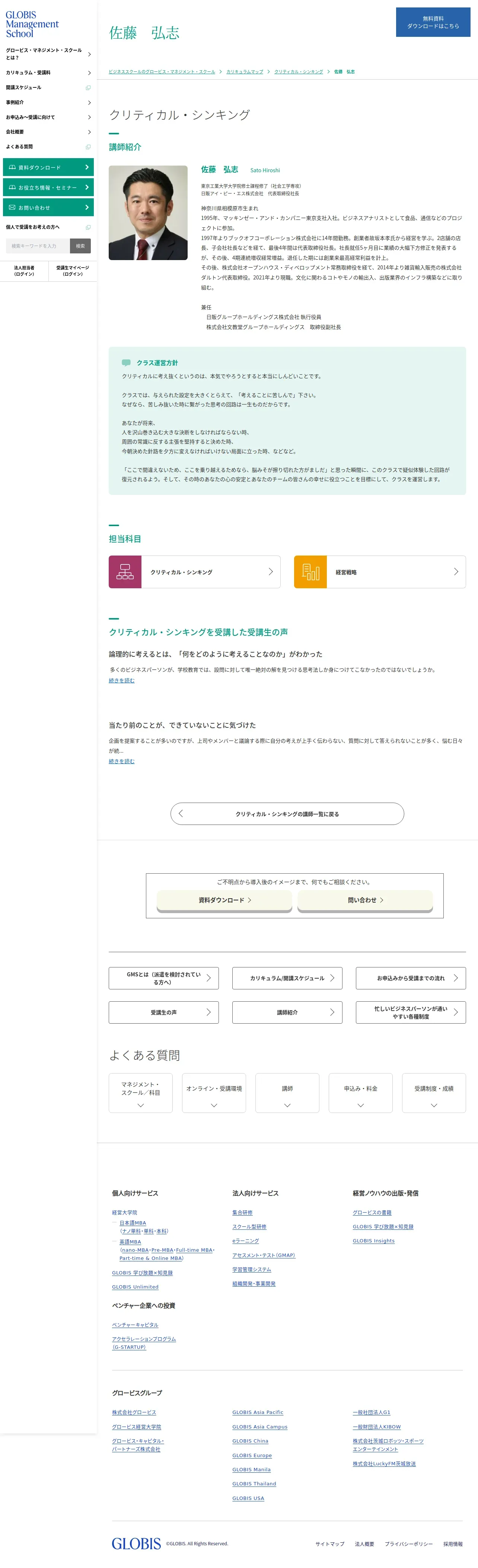This screenshot has height=1568, width=478.
Task: Click the book icon in お役立ち情報・セミナー button
Action: pos(12,188)
